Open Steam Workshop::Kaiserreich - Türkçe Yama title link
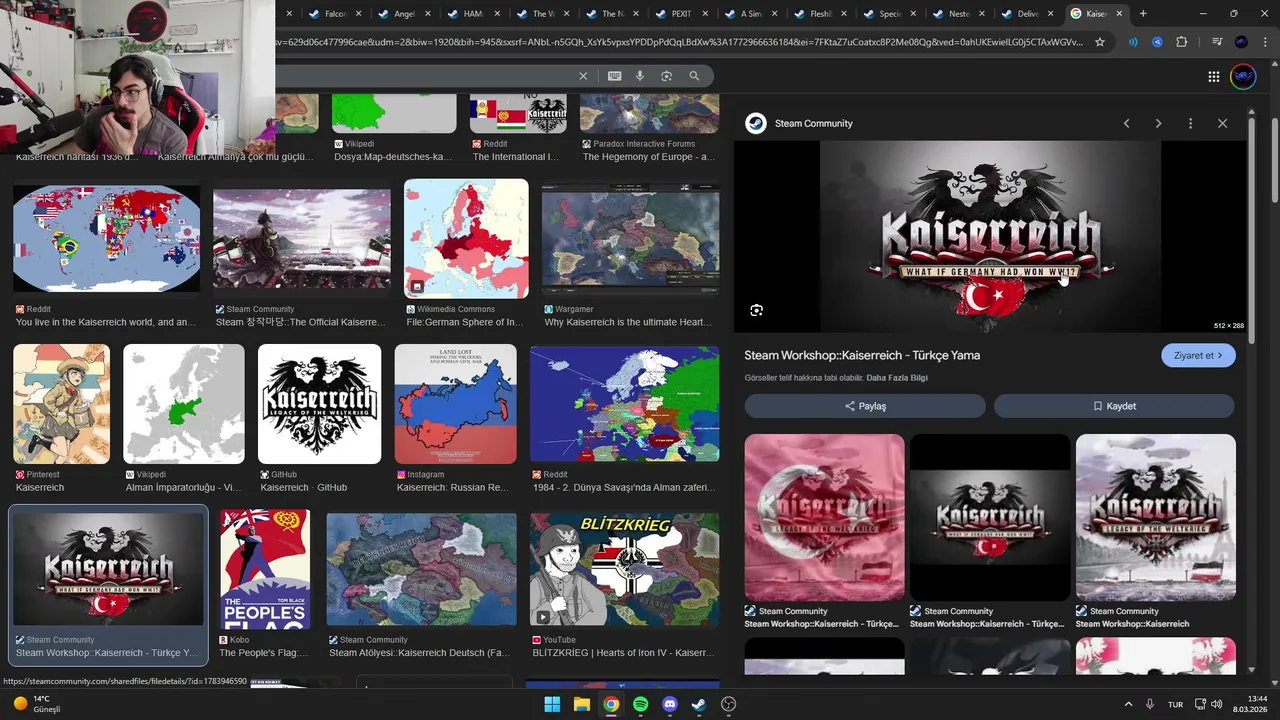 862,355
